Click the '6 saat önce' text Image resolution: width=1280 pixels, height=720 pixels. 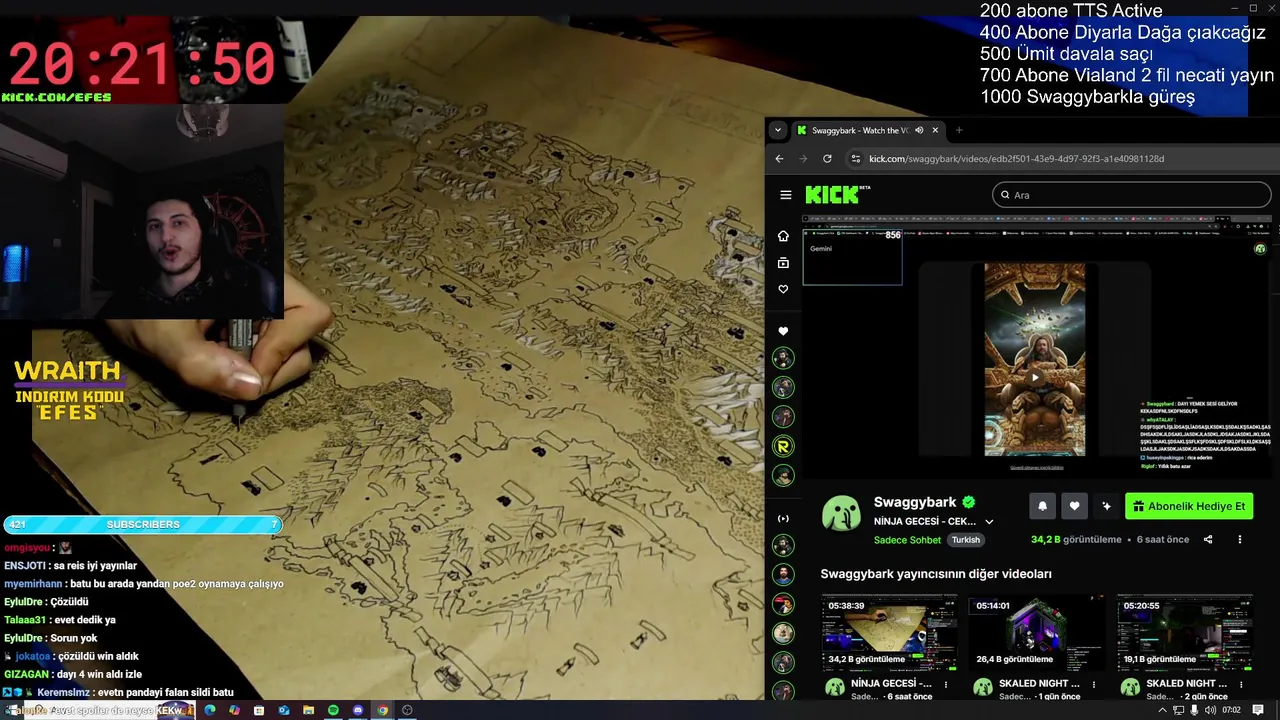pyautogui.click(x=1163, y=539)
